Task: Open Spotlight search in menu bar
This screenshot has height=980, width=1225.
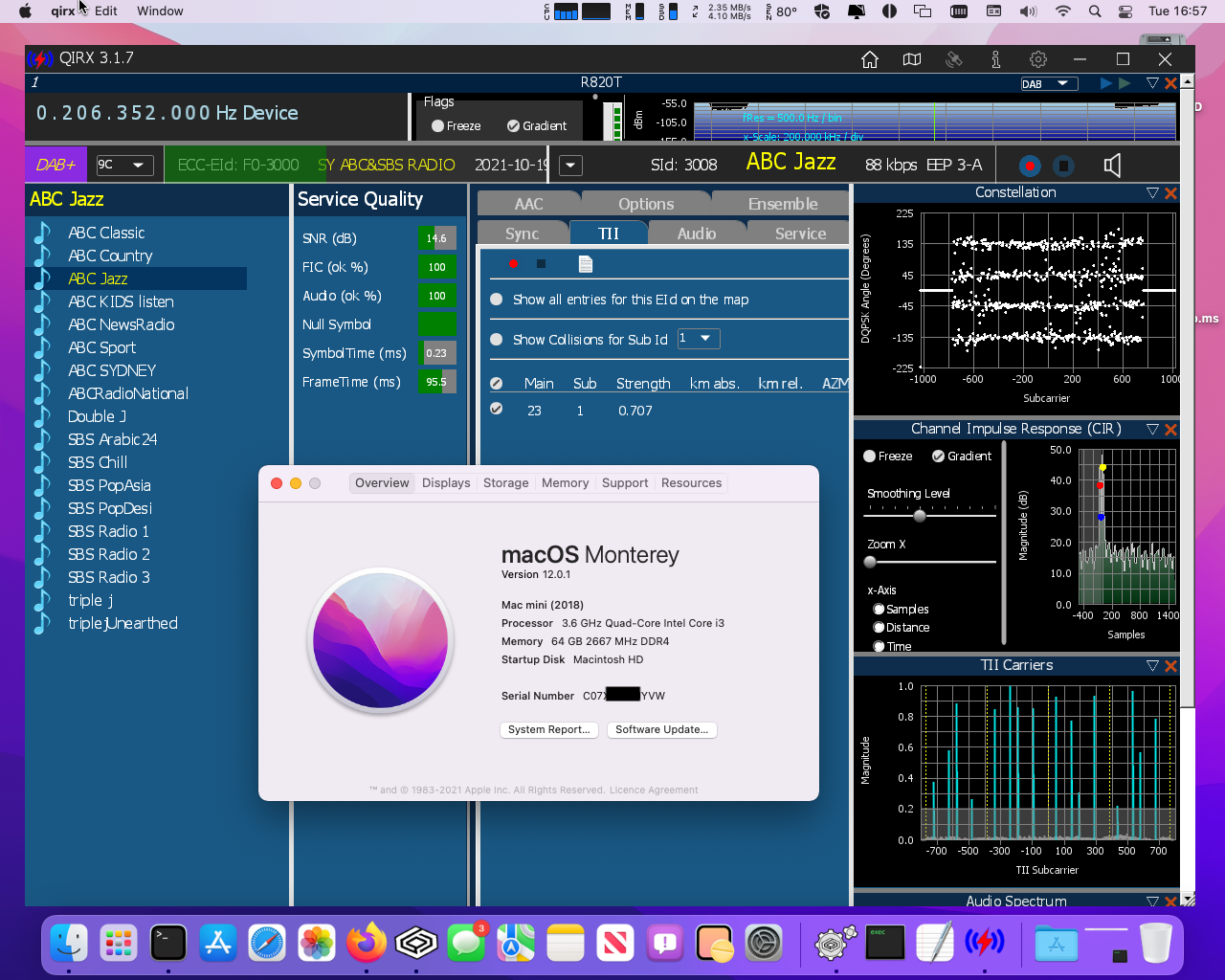Action: (1094, 11)
